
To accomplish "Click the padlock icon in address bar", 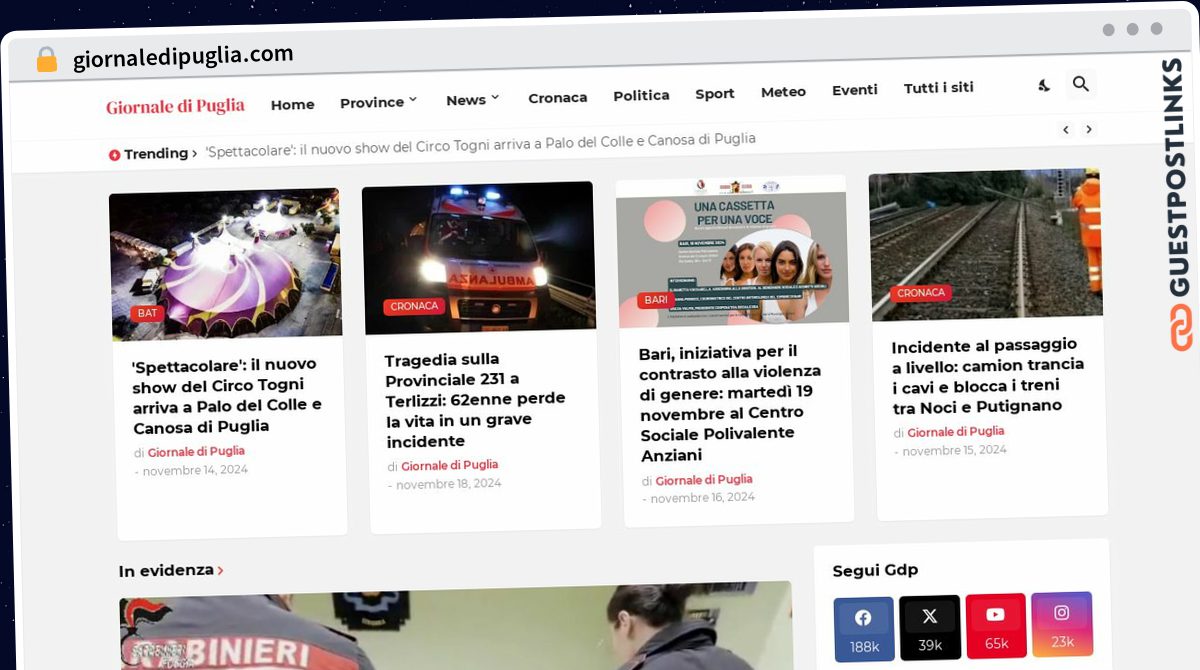I will [x=47, y=60].
